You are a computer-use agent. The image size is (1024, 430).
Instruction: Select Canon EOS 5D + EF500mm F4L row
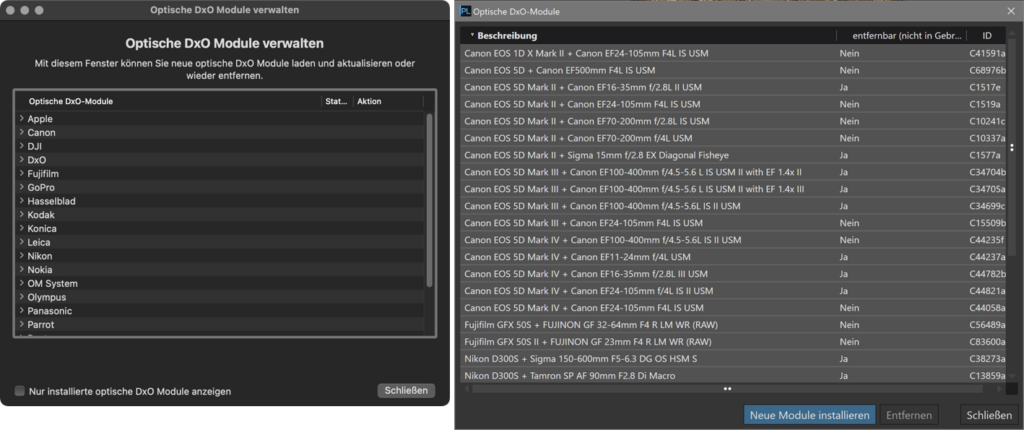coord(734,70)
